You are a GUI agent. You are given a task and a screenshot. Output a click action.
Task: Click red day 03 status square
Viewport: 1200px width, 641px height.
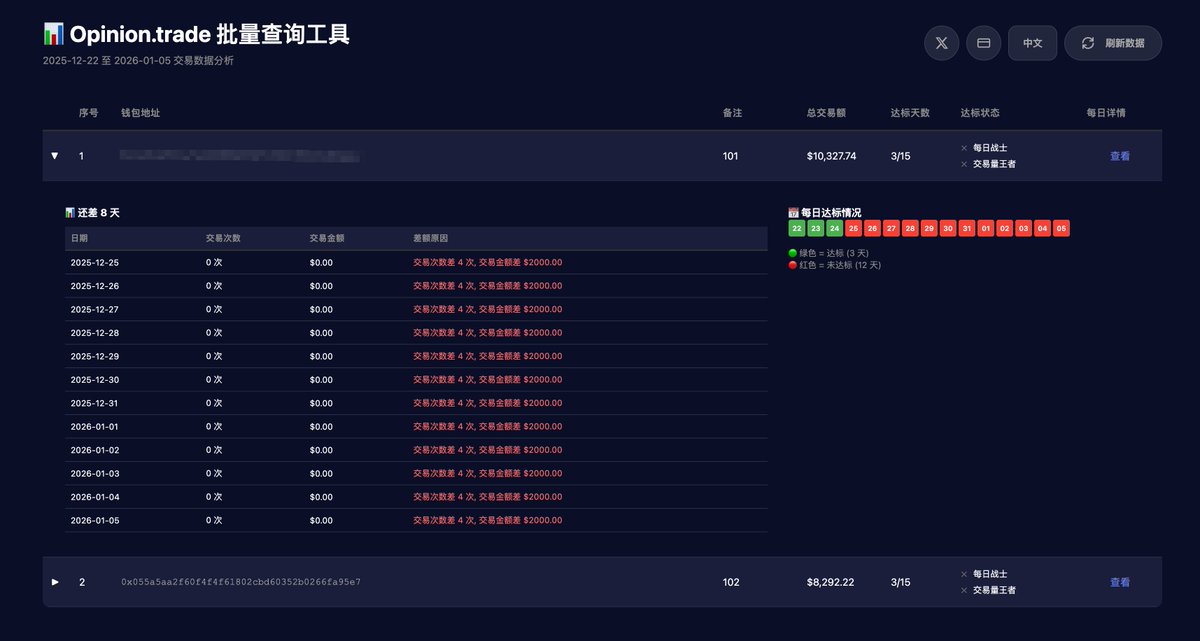point(1024,228)
